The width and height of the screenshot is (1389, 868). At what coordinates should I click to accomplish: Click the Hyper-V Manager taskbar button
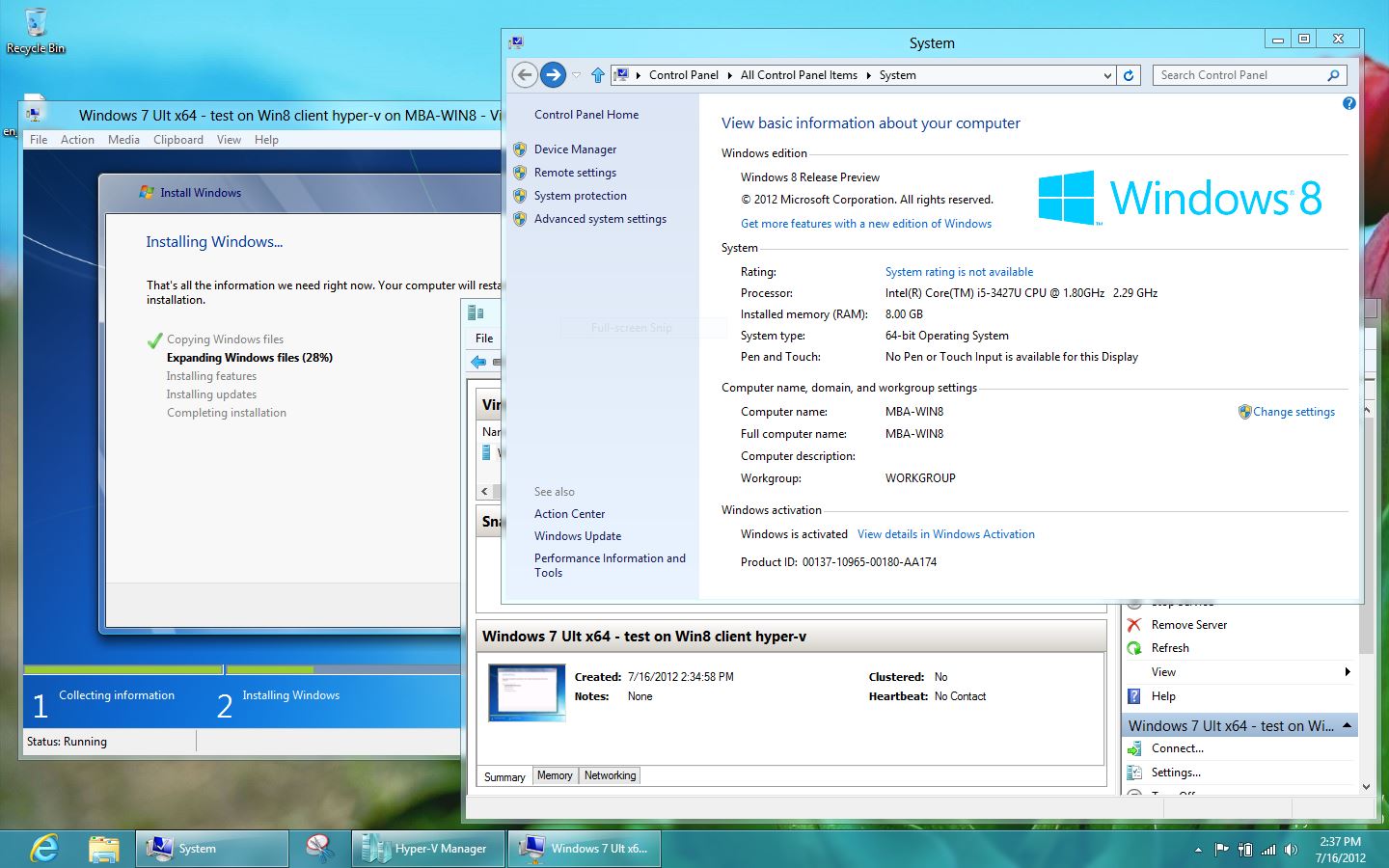coord(428,849)
